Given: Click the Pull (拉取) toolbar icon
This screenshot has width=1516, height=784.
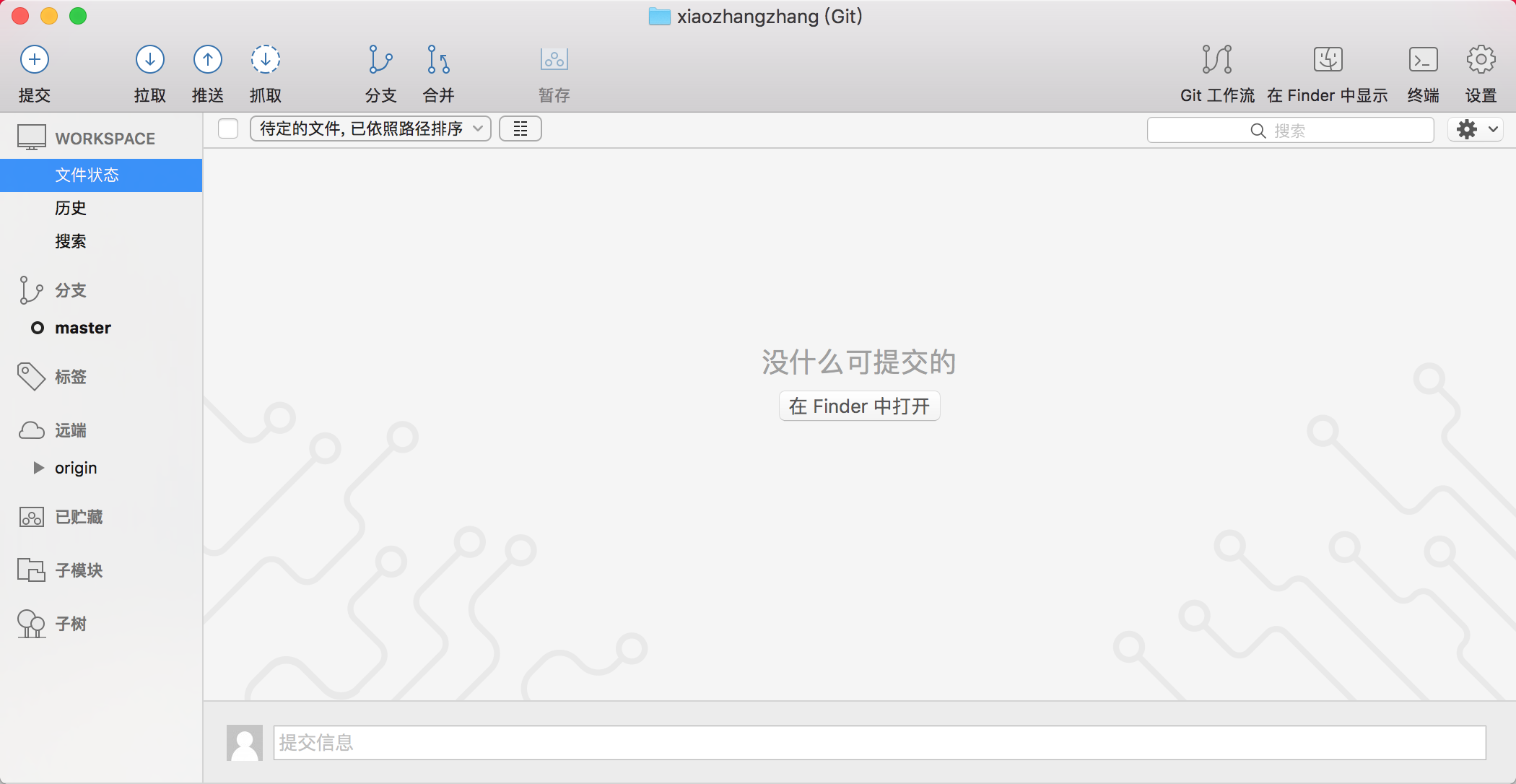Looking at the screenshot, I should [x=149, y=60].
